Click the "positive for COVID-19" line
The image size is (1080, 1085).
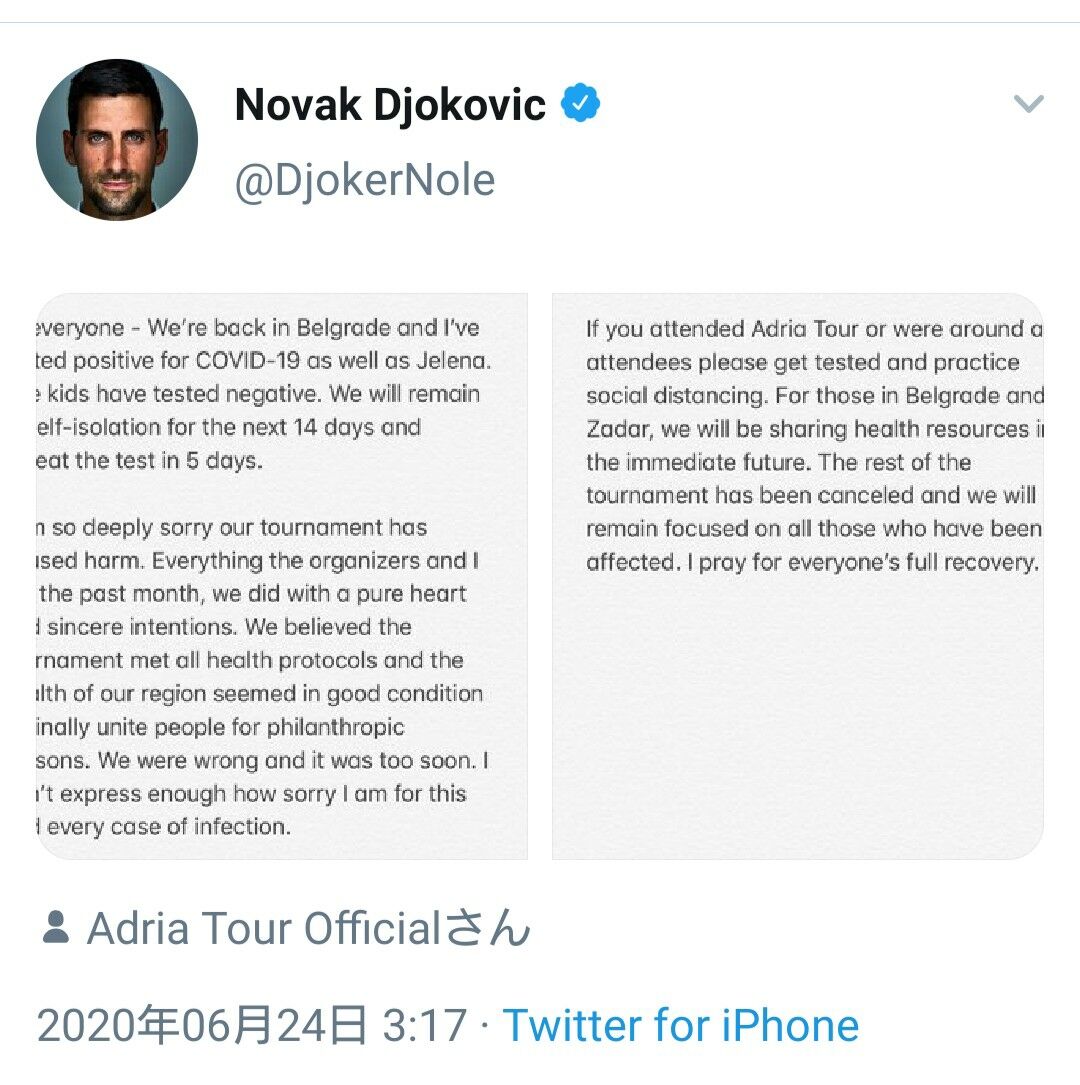(262, 361)
